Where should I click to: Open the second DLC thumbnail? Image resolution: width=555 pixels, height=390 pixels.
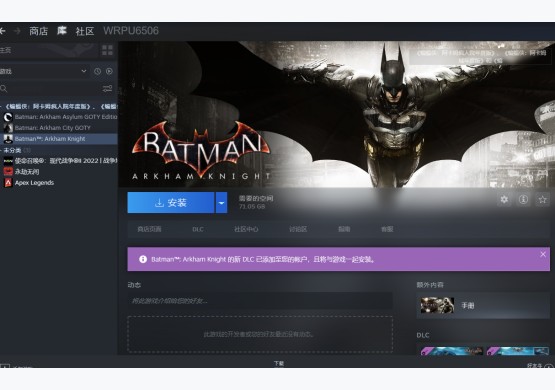[517, 351]
